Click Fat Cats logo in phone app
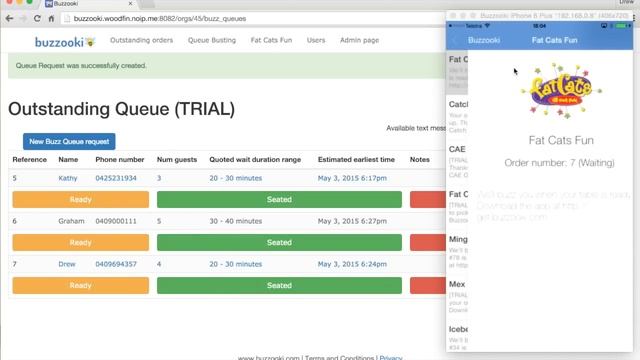The image size is (640, 360). point(561,91)
